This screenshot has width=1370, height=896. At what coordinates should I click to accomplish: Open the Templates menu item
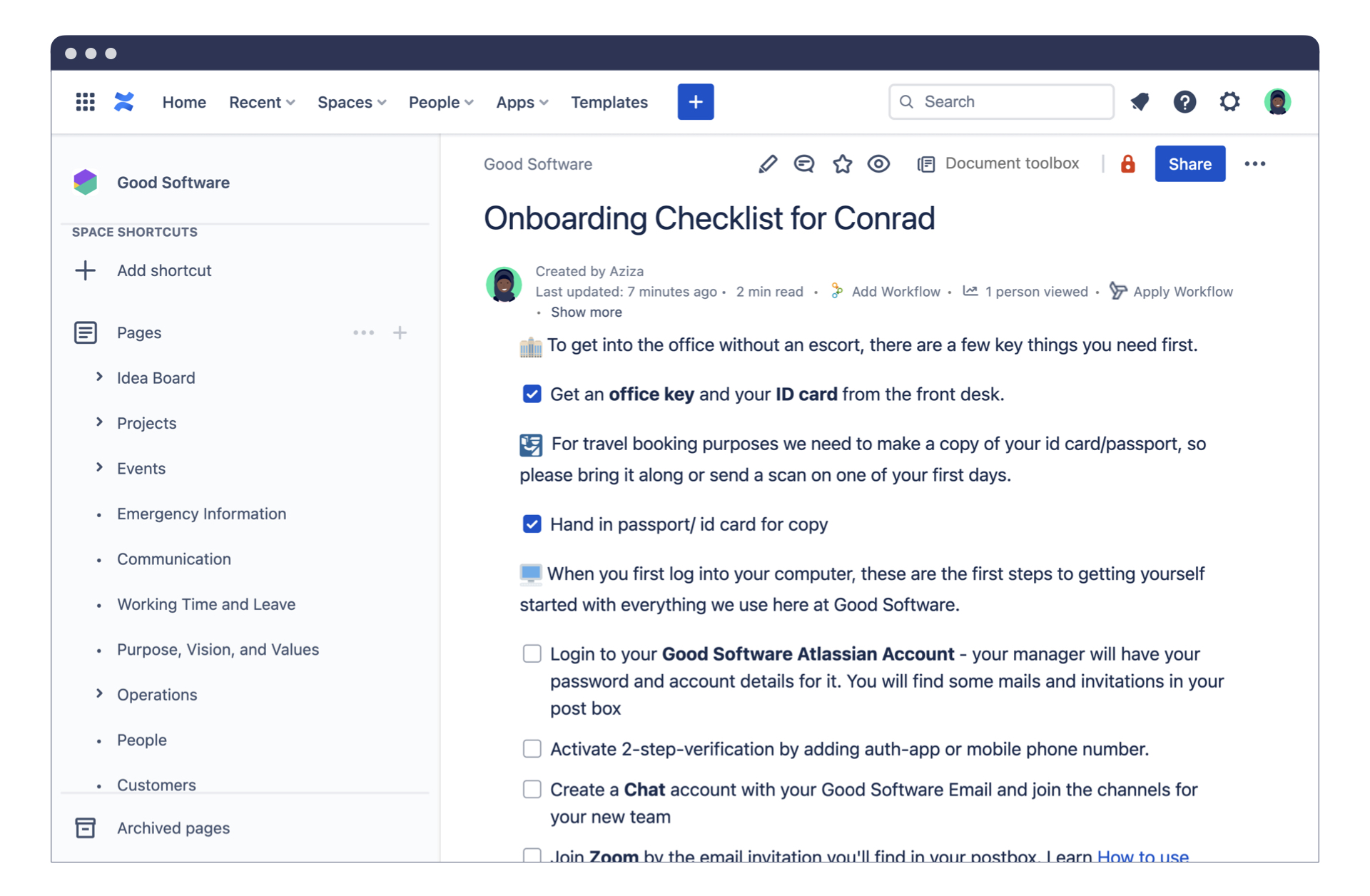click(609, 102)
